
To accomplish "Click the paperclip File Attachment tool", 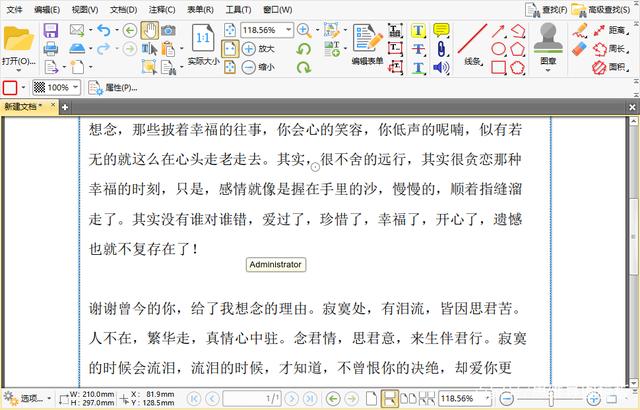I will (441, 49).
